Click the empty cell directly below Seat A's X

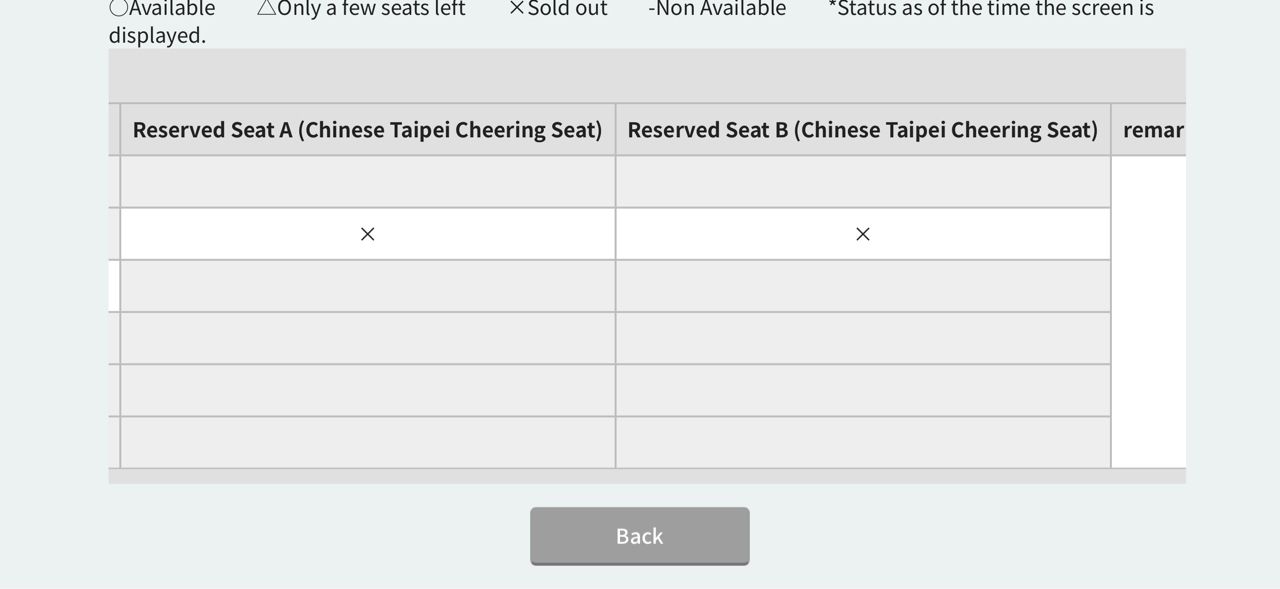(x=367, y=286)
